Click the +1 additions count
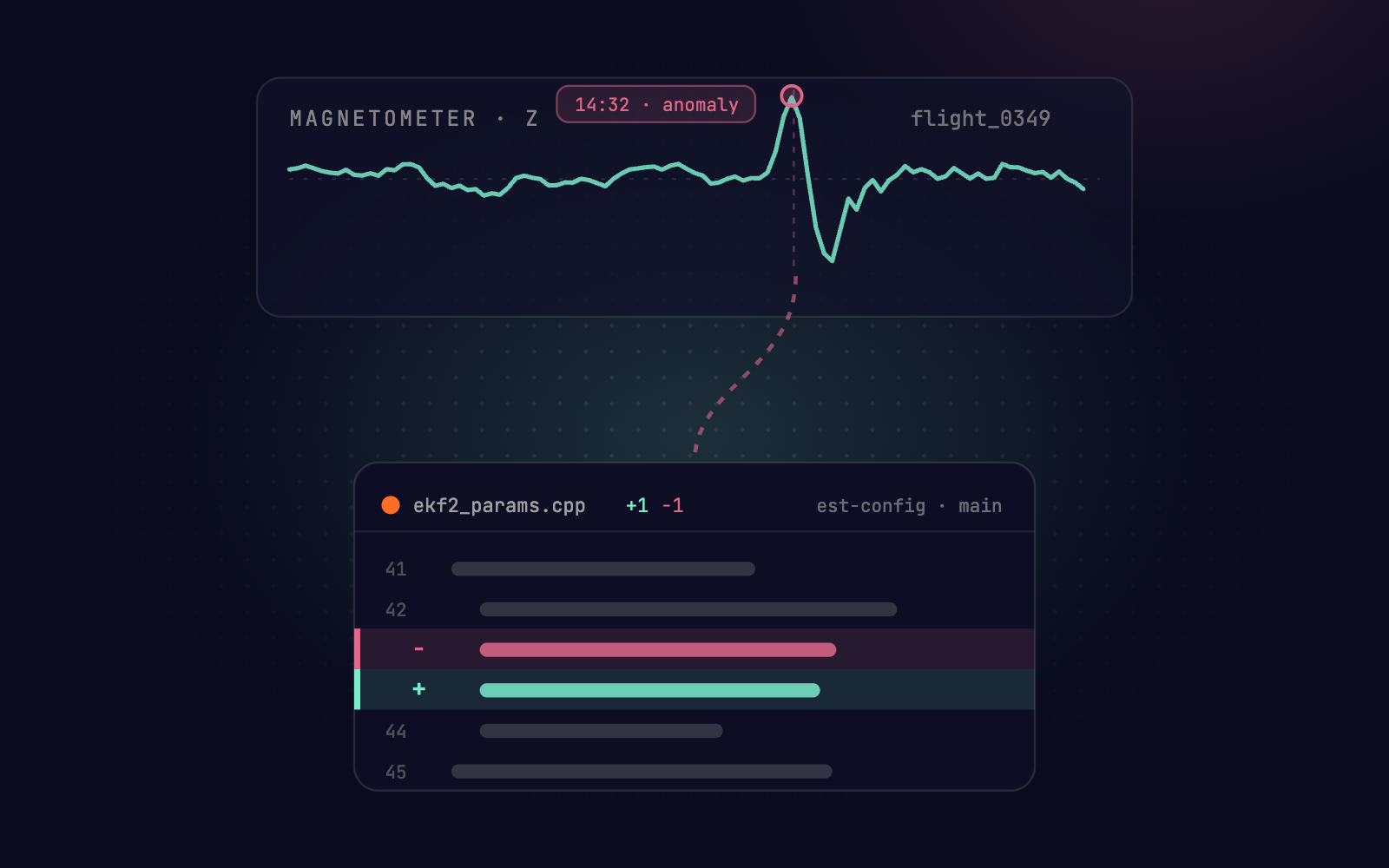 (x=637, y=505)
